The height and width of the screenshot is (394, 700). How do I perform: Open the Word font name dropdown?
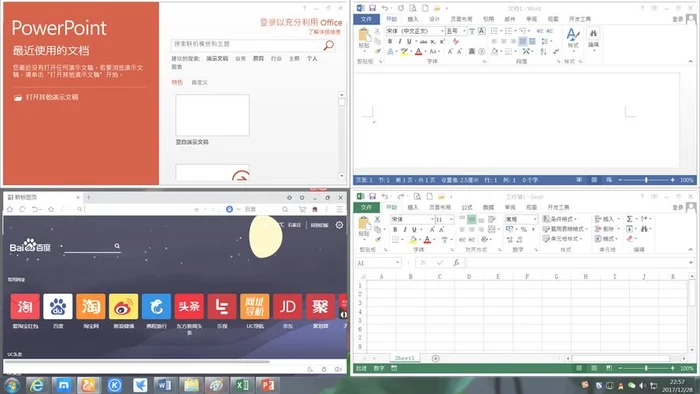coord(442,31)
